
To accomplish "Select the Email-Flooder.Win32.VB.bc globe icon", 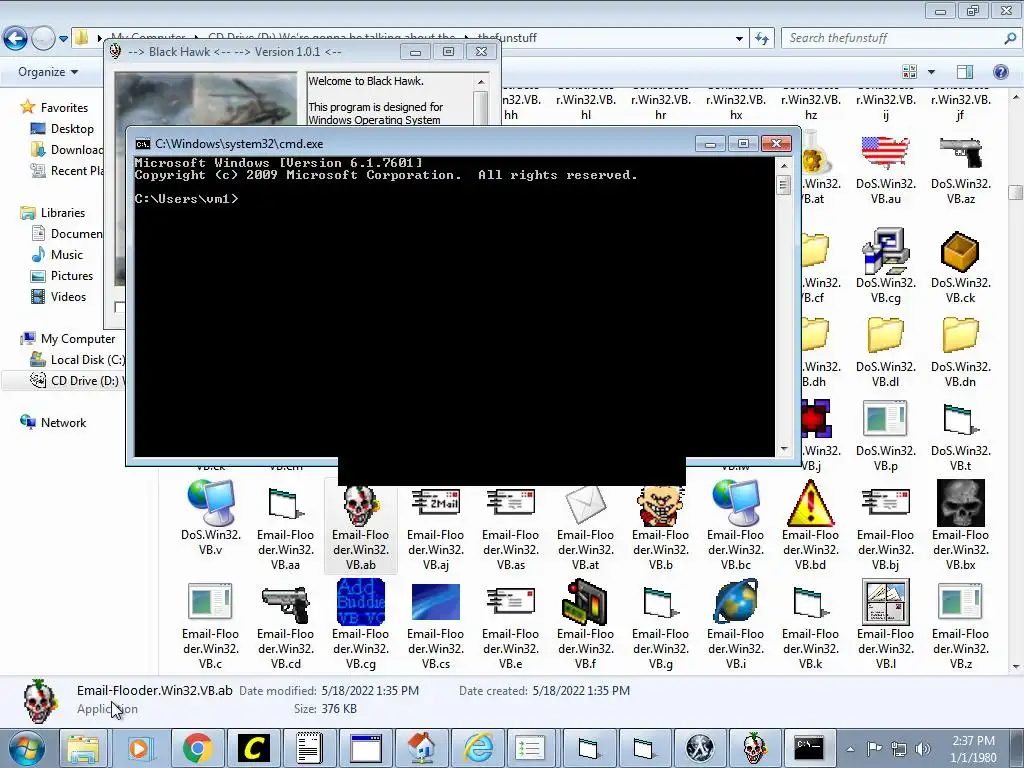I will point(735,503).
